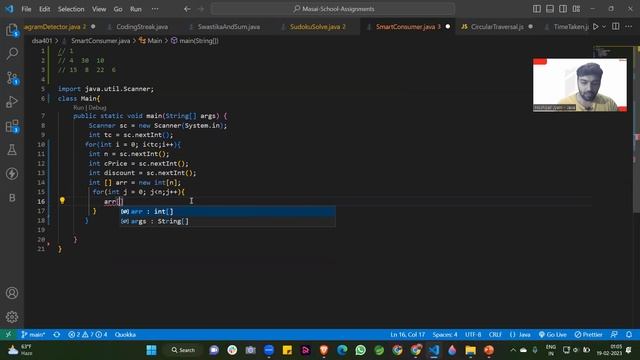Screen dimensions: 640x360
Task: Open the remote window indicator in status bar
Action: pyautogui.click(x=8, y=334)
